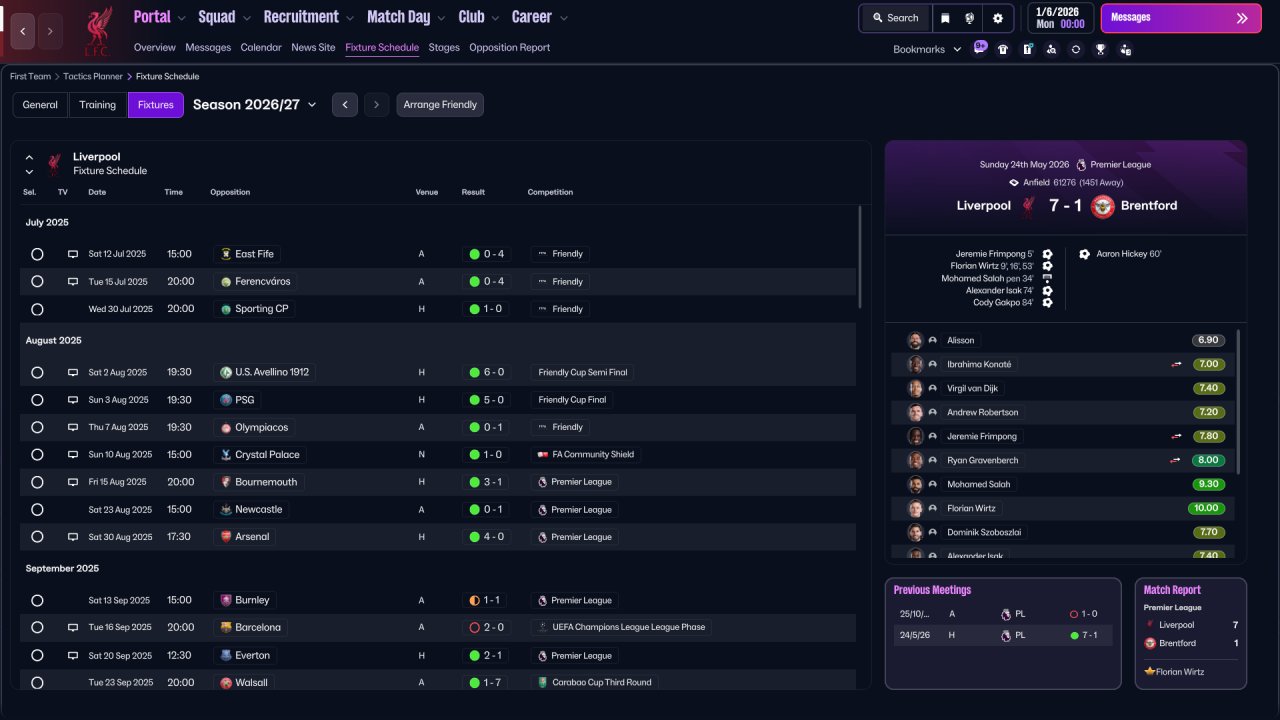Click the shirt icon in the bookmarks bar
The height and width of the screenshot is (720, 1280).
click(1003, 49)
